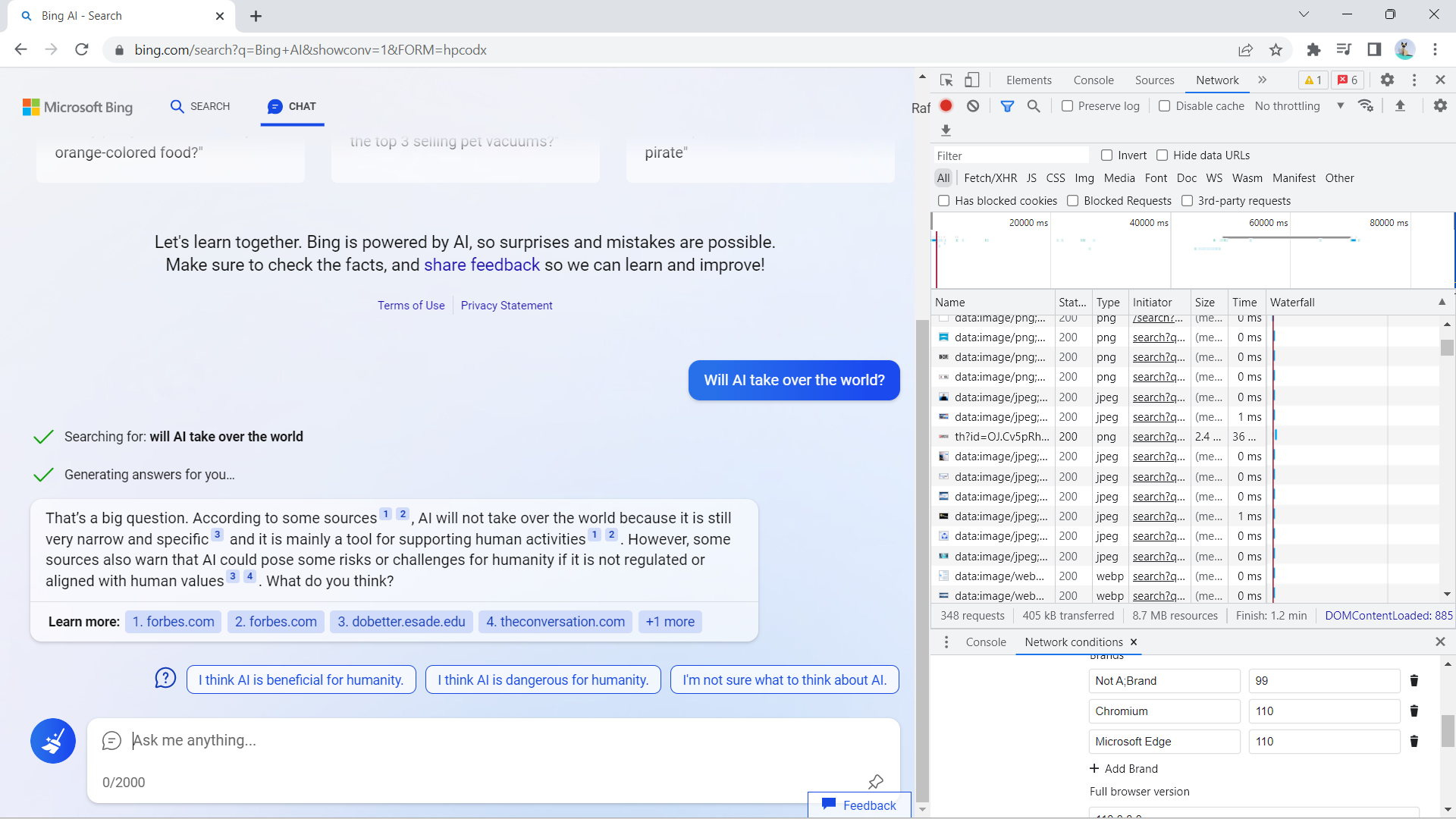Open the theconversation.com source link
1456x819 pixels.
click(x=555, y=622)
